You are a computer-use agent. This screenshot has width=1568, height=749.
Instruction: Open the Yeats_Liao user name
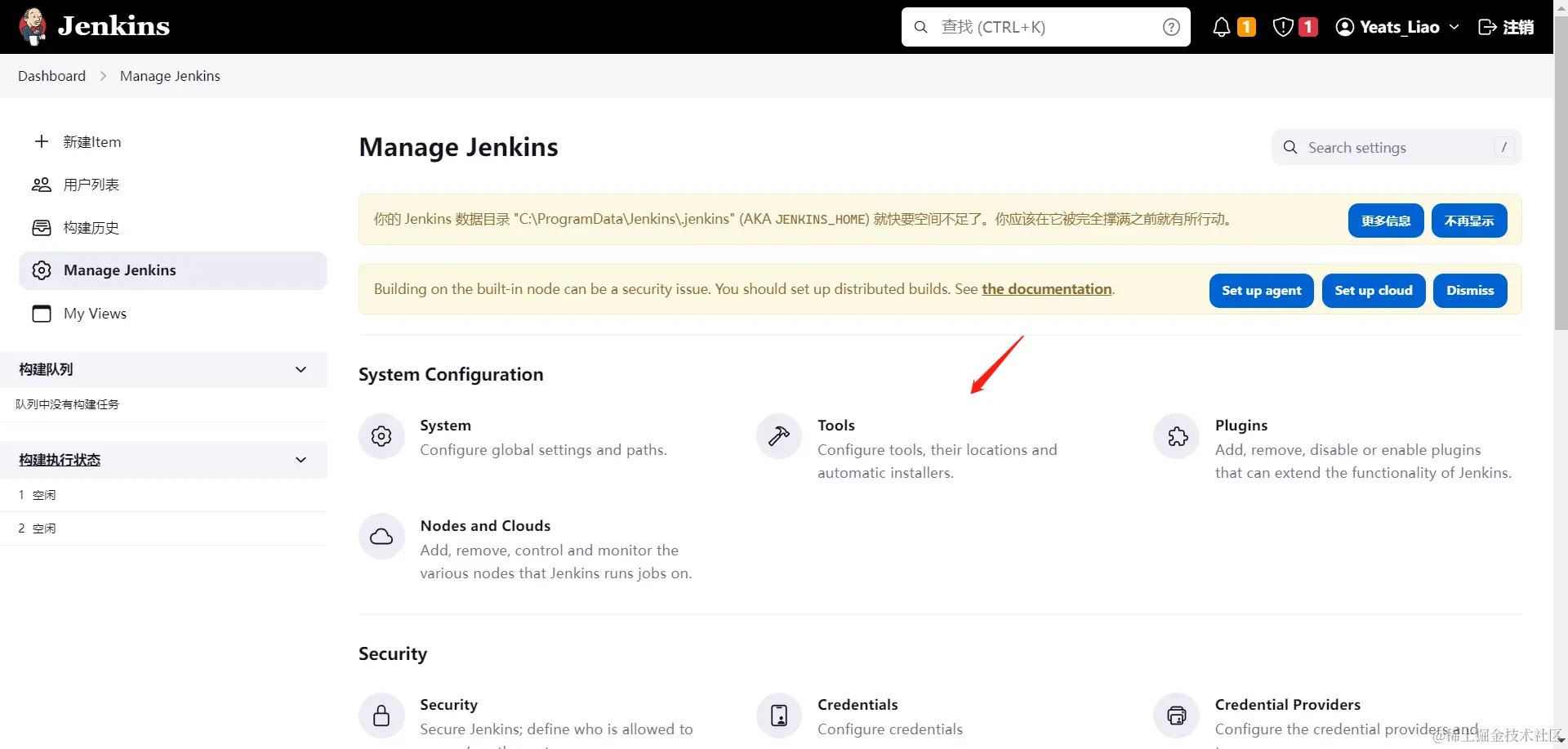pyautogui.click(x=1399, y=27)
